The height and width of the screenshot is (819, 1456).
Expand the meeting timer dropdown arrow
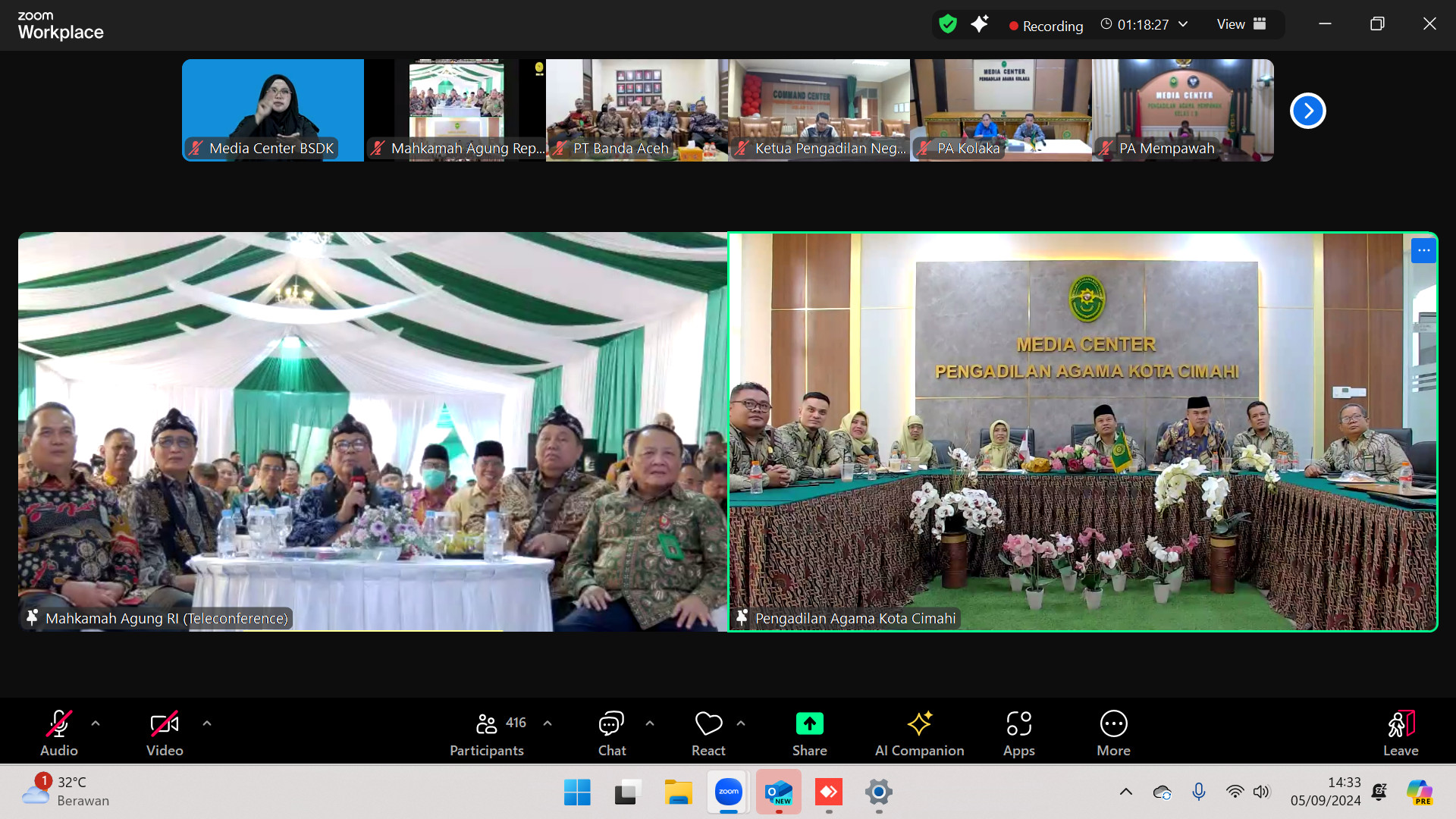(1183, 24)
